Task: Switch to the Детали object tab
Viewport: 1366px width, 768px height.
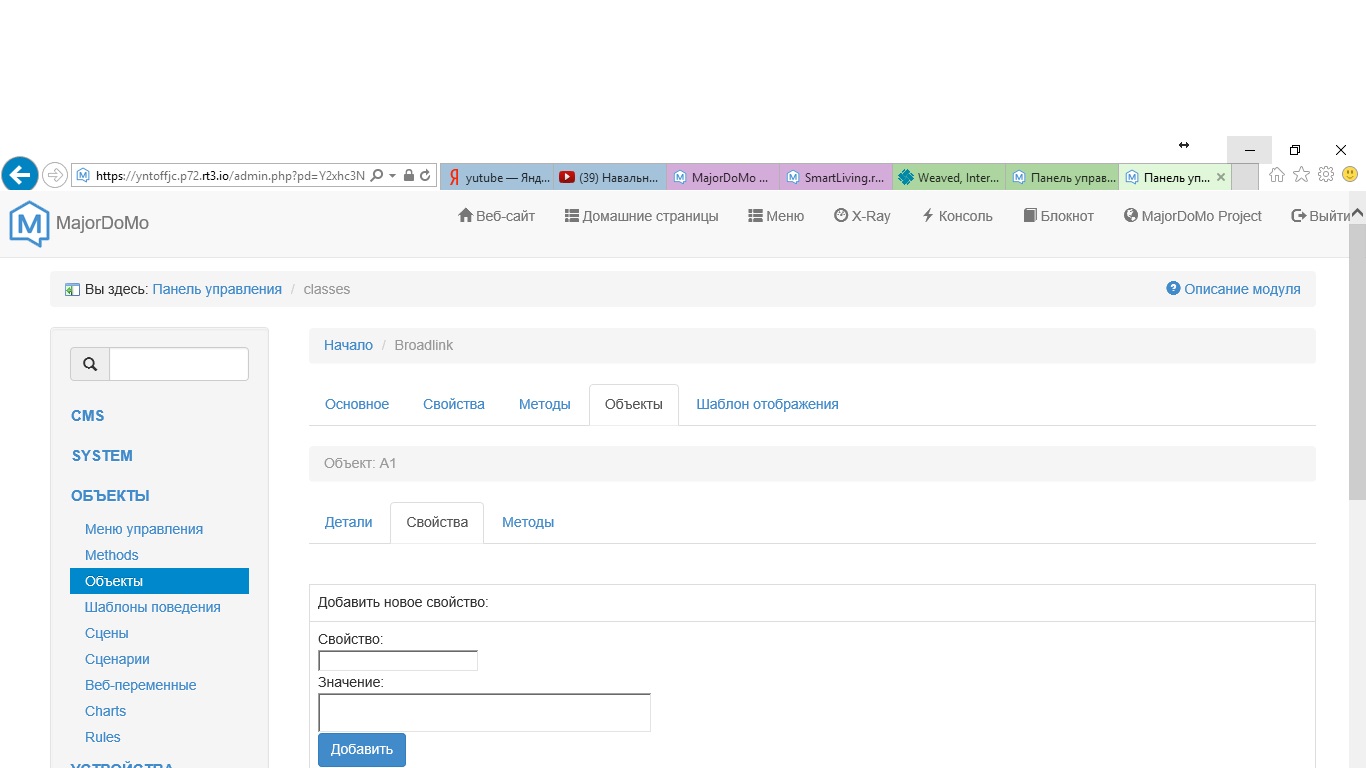Action: click(348, 522)
